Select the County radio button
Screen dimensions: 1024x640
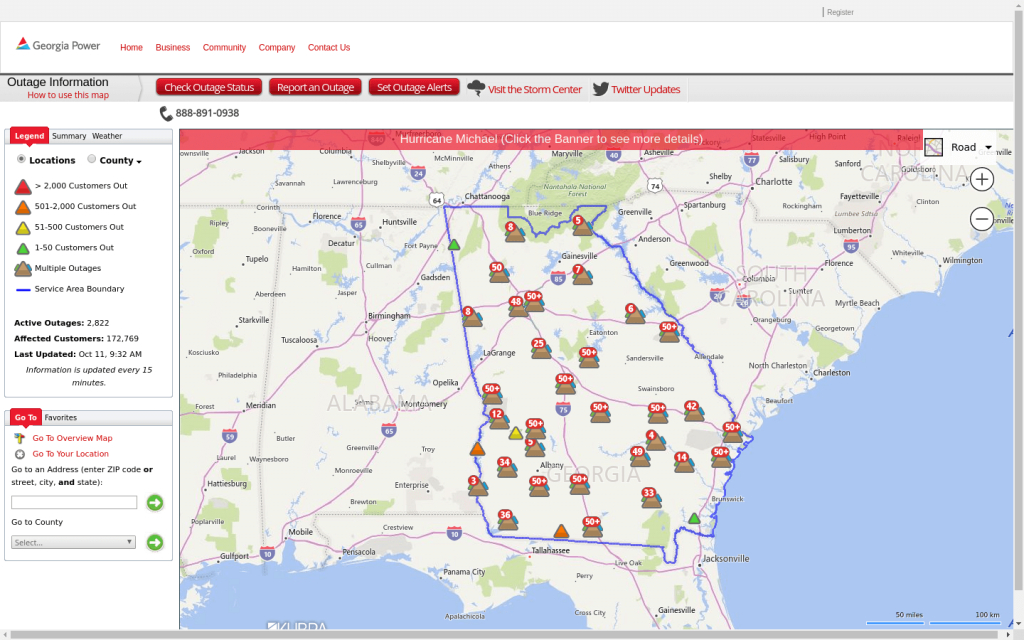coord(92,159)
